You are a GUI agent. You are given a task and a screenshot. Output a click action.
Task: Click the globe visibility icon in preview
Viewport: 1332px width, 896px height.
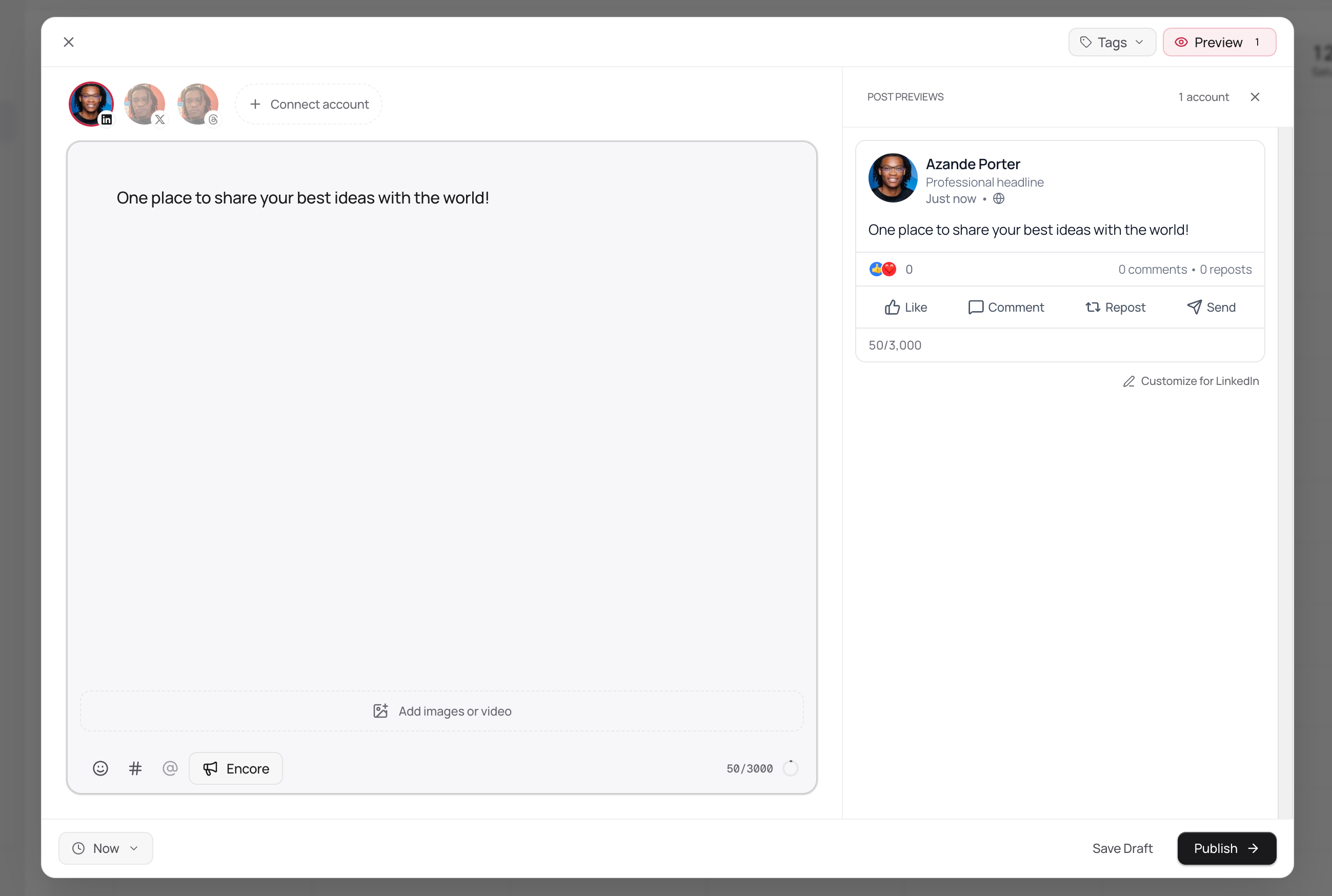pos(999,199)
